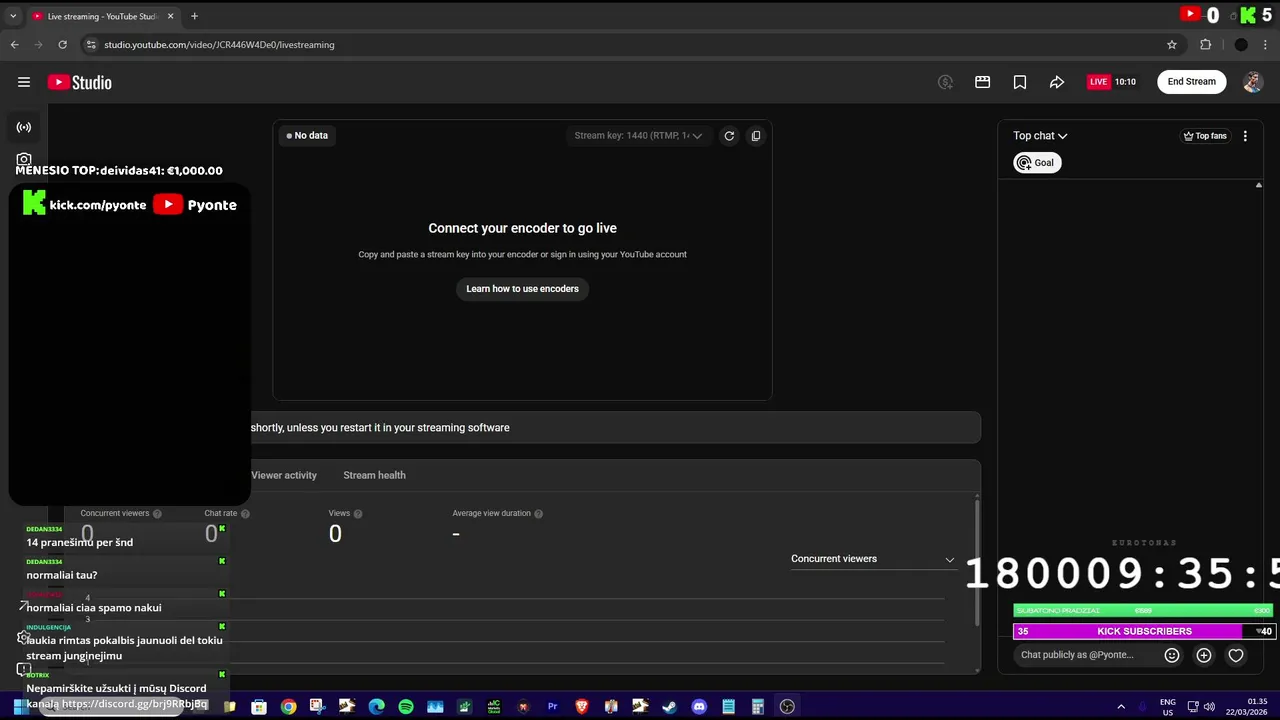Open the Studio hamburger menu

pos(24,82)
